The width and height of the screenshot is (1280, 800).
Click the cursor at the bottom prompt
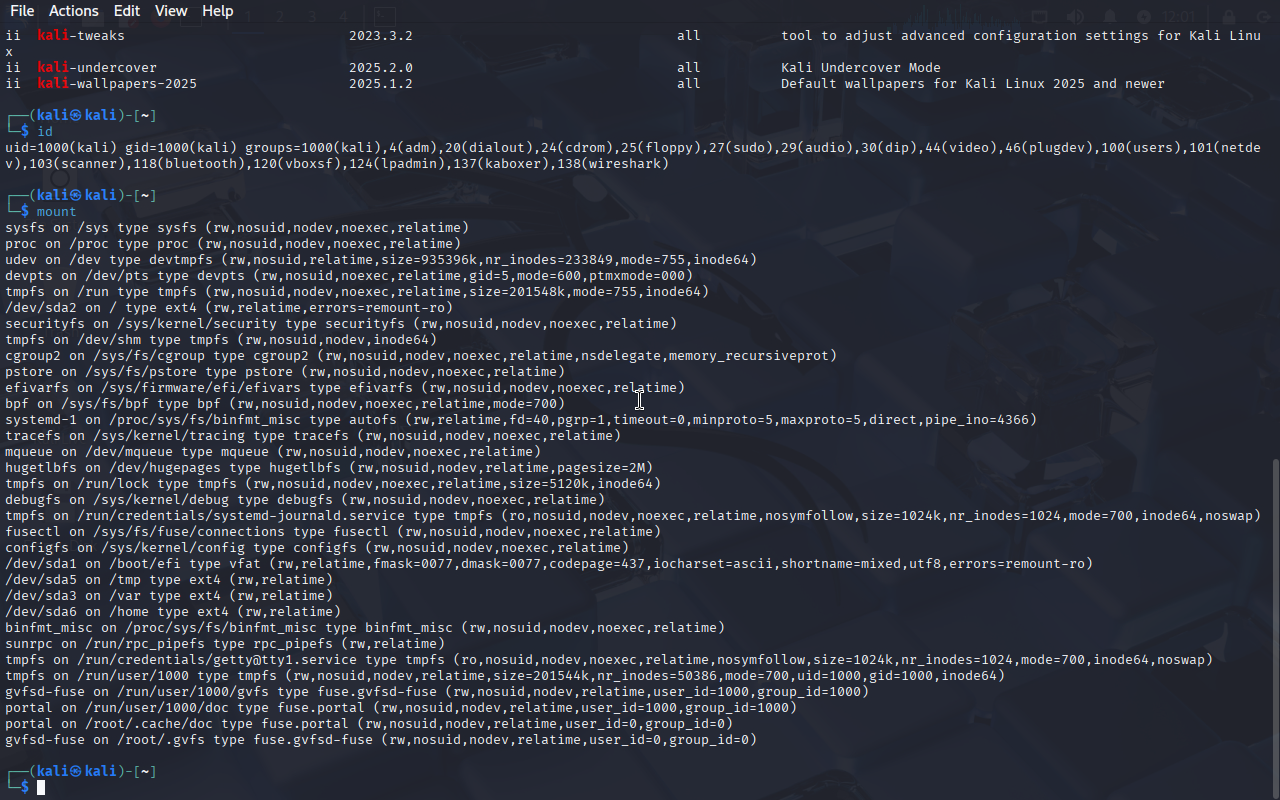[41, 788]
